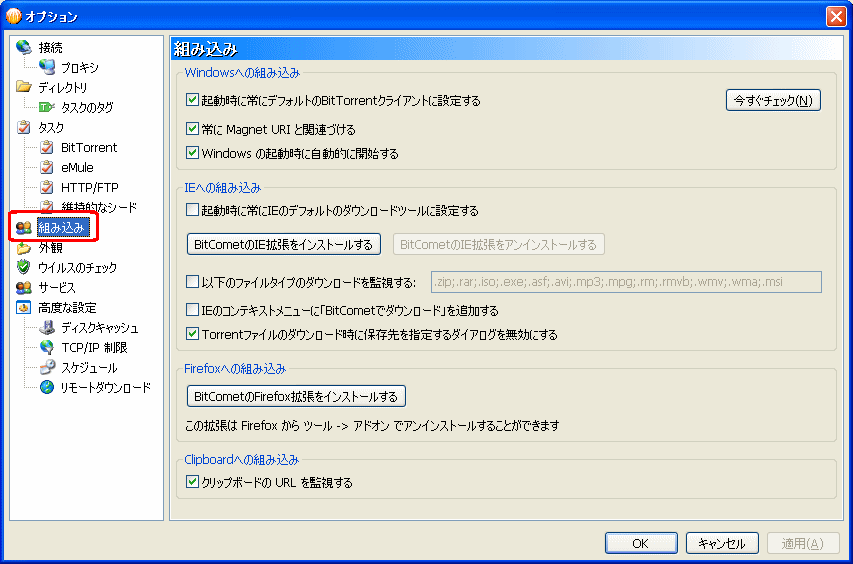Select プロキシ in the options tree
This screenshot has height=564, width=853.
[80, 67]
